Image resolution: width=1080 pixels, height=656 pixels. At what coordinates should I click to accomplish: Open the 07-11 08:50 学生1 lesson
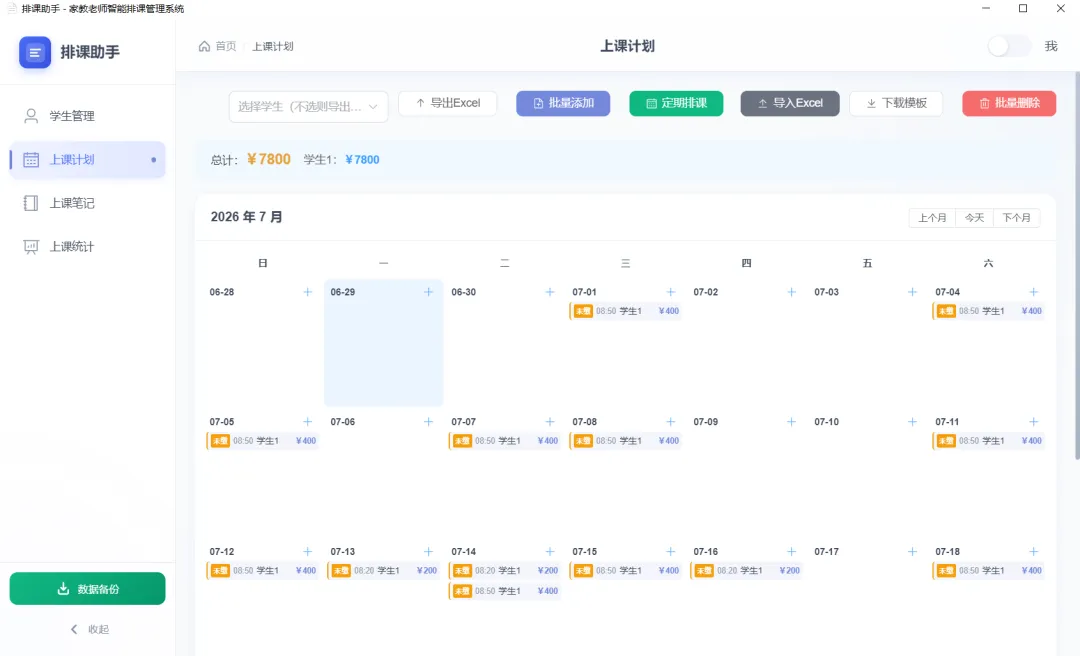pyautogui.click(x=988, y=441)
